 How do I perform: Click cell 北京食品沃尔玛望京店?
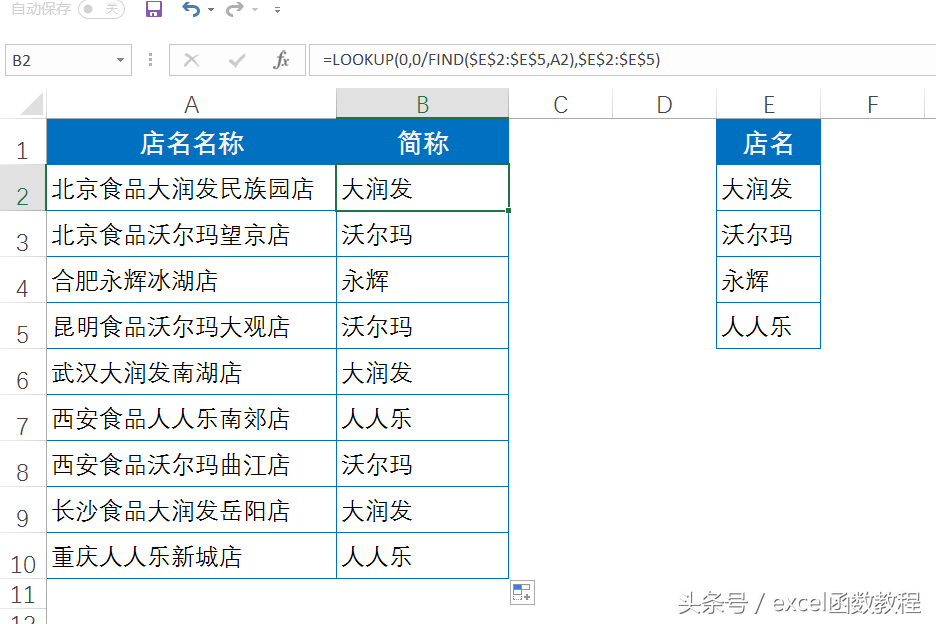pos(192,234)
